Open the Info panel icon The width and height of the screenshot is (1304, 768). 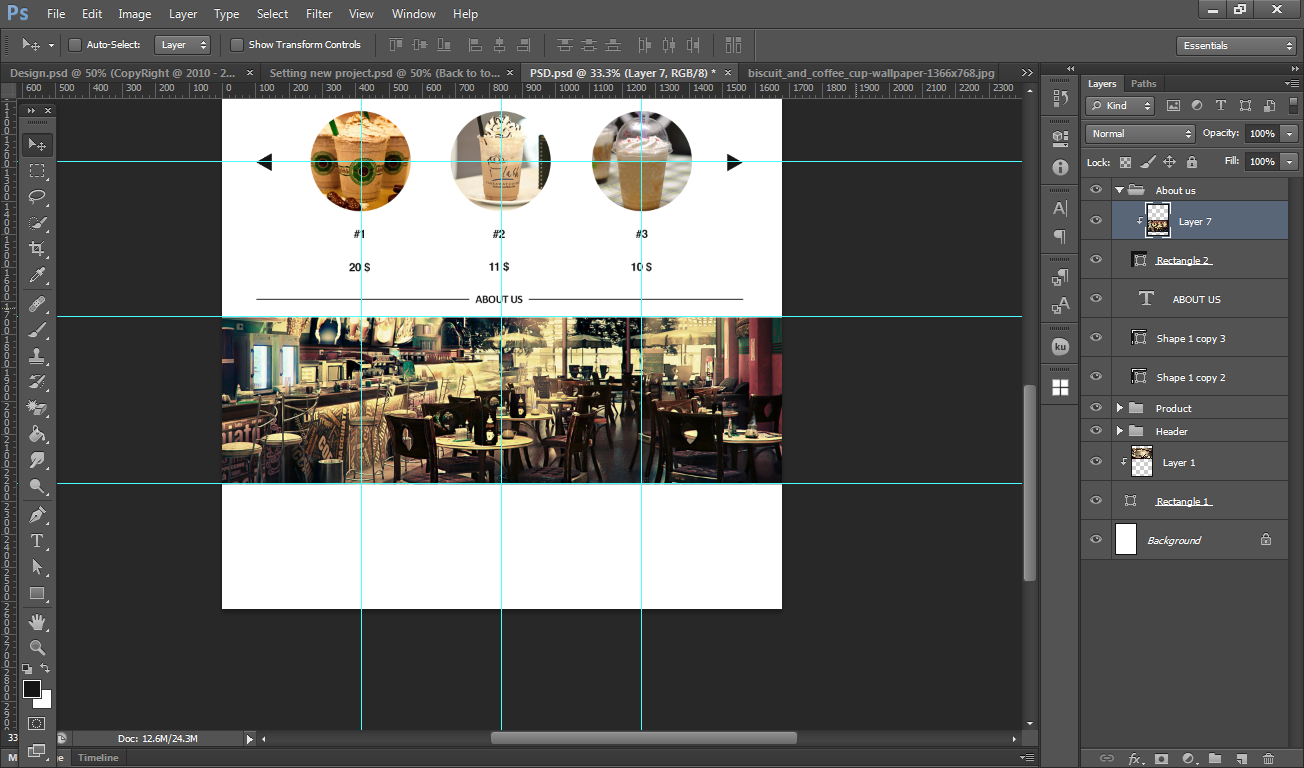click(1060, 168)
